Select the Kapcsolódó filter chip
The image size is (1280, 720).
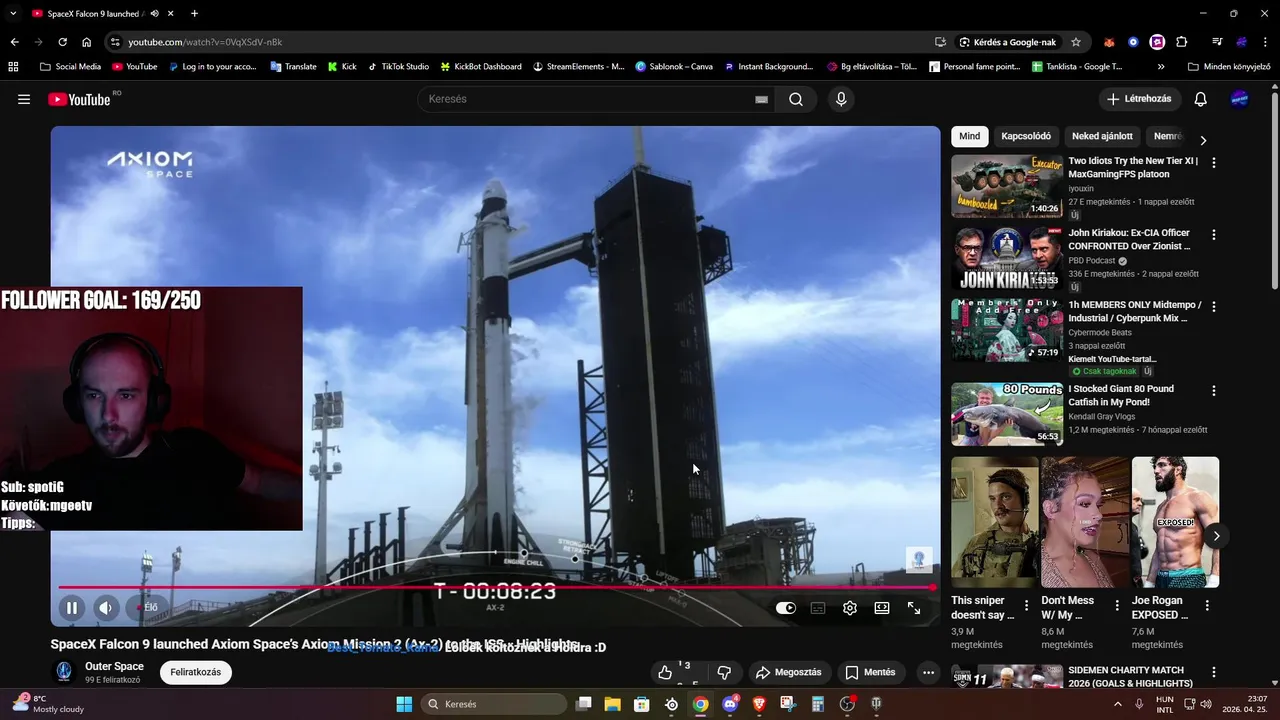coord(1026,136)
